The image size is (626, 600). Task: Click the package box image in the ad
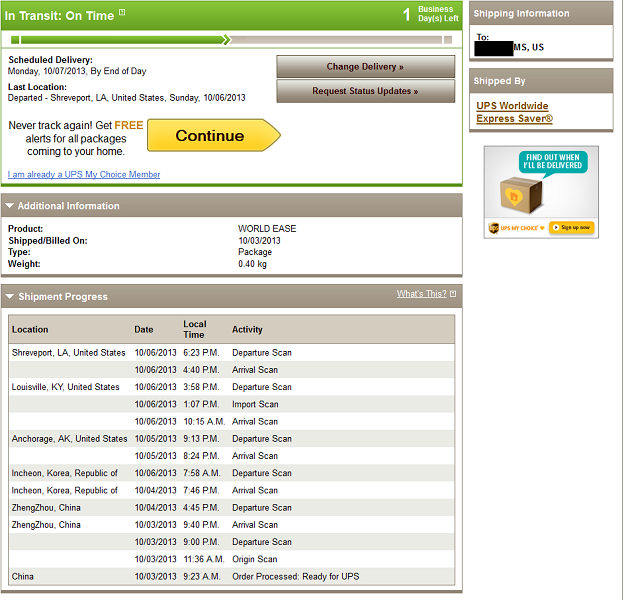[x=521, y=196]
